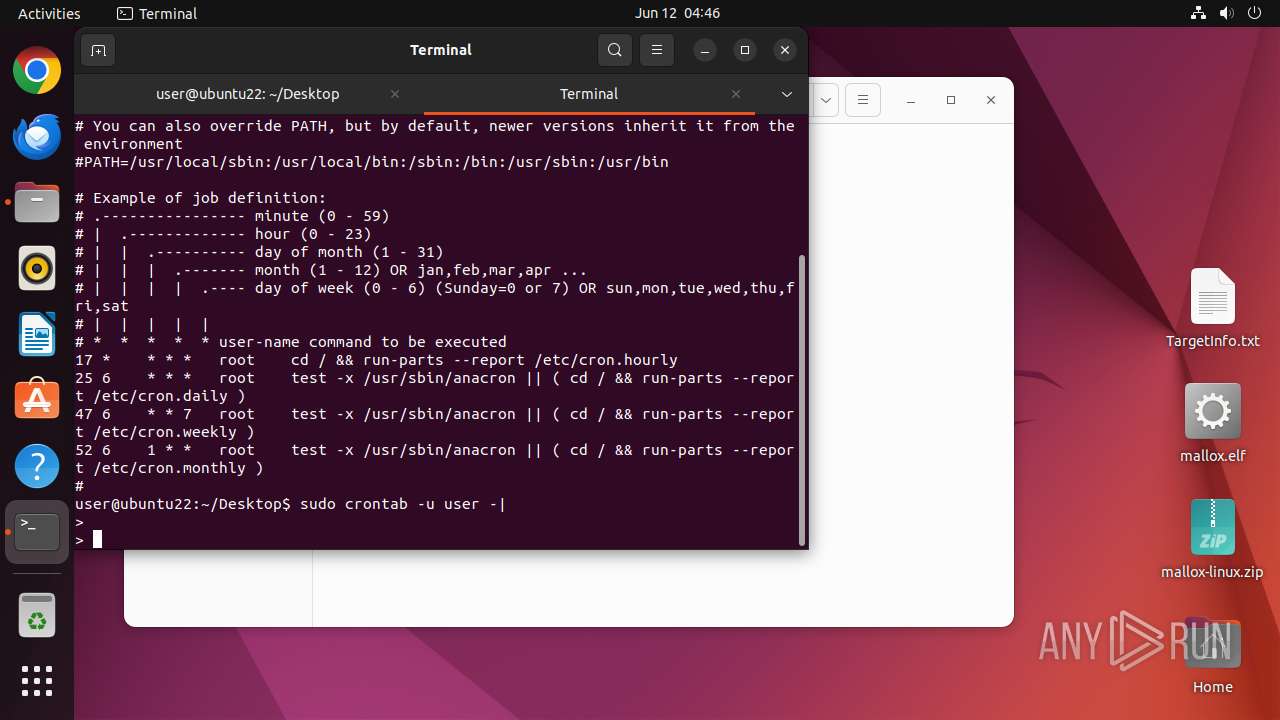Image resolution: width=1280 pixels, height=720 pixels.
Task: Open the Terminal app menu in top bar
Action: point(157,13)
